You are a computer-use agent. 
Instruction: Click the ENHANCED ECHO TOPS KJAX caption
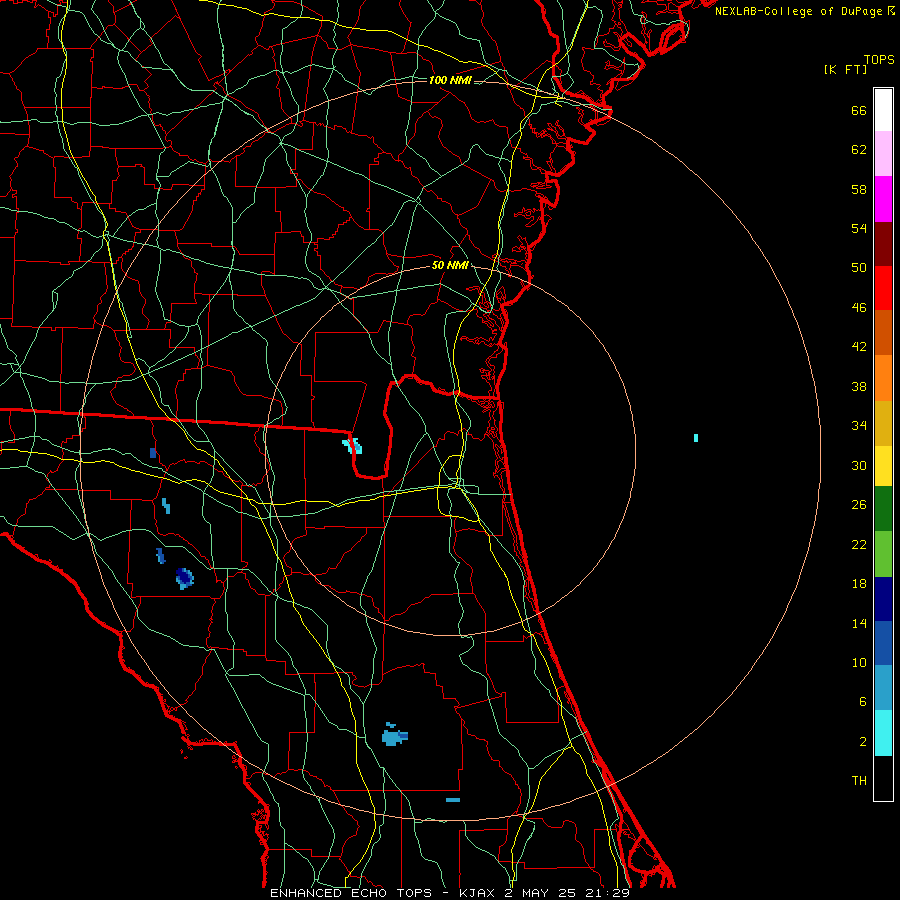[x=450, y=893]
